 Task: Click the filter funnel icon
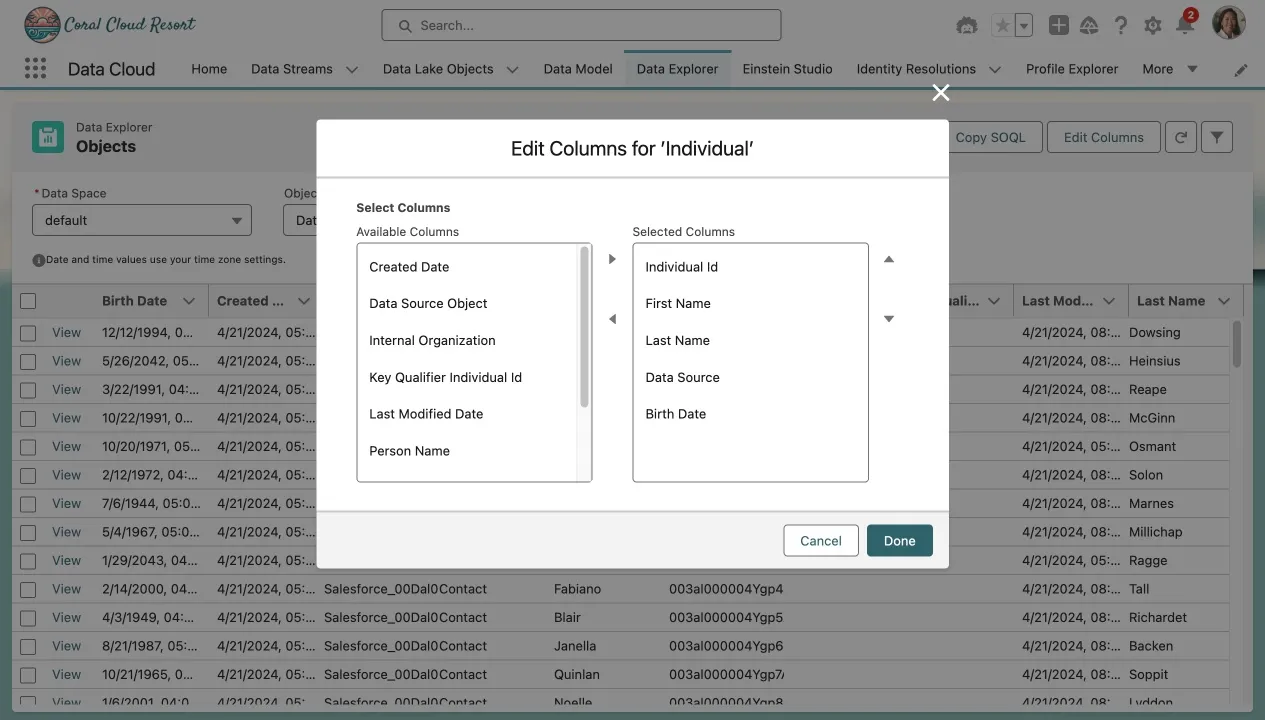pos(1216,137)
